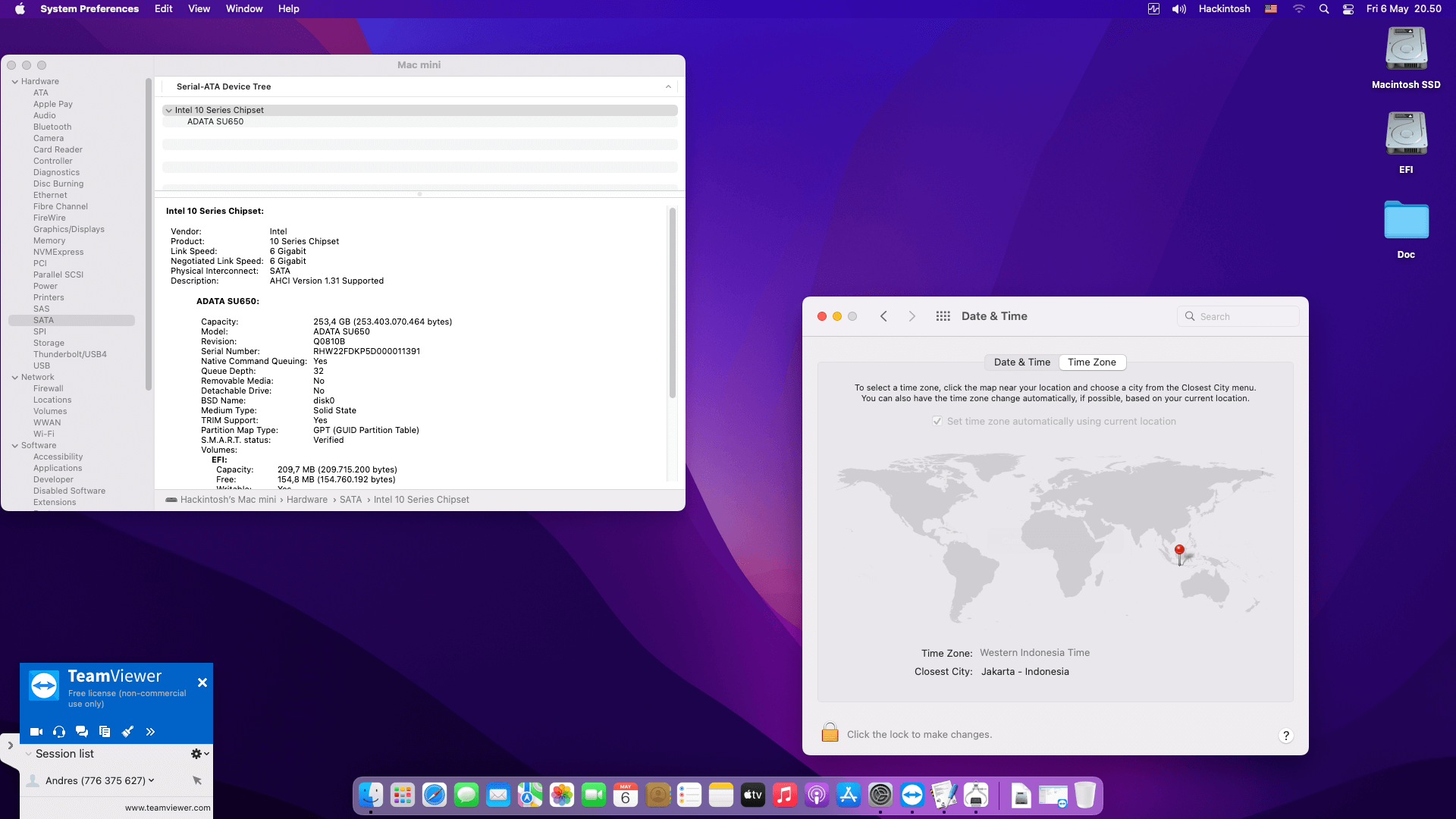Click the TeamViewer video camera icon
Image resolution: width=1456 pixels, height=819 pixels.
click(x=36, y=732)
